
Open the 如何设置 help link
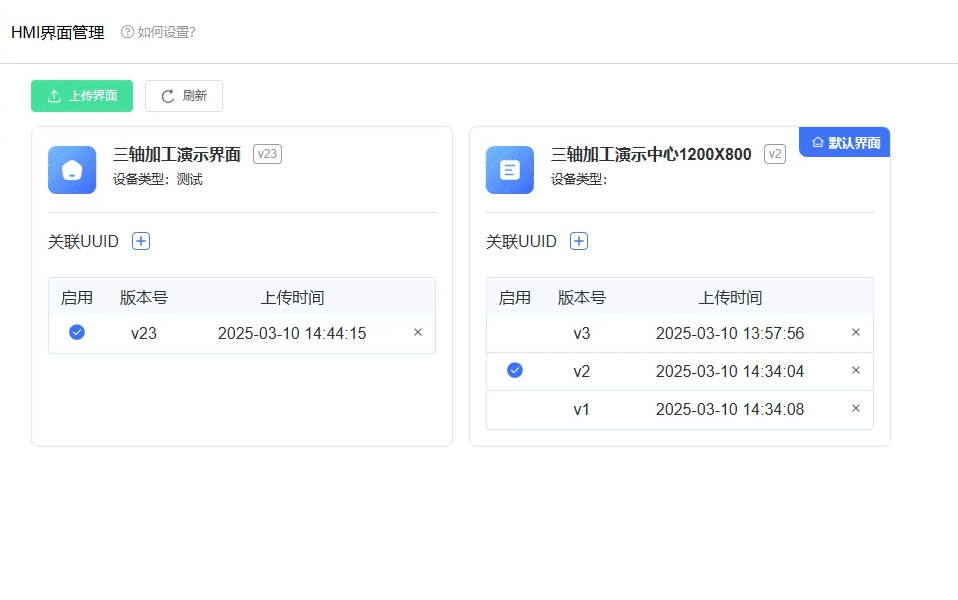tap(158, 32)
